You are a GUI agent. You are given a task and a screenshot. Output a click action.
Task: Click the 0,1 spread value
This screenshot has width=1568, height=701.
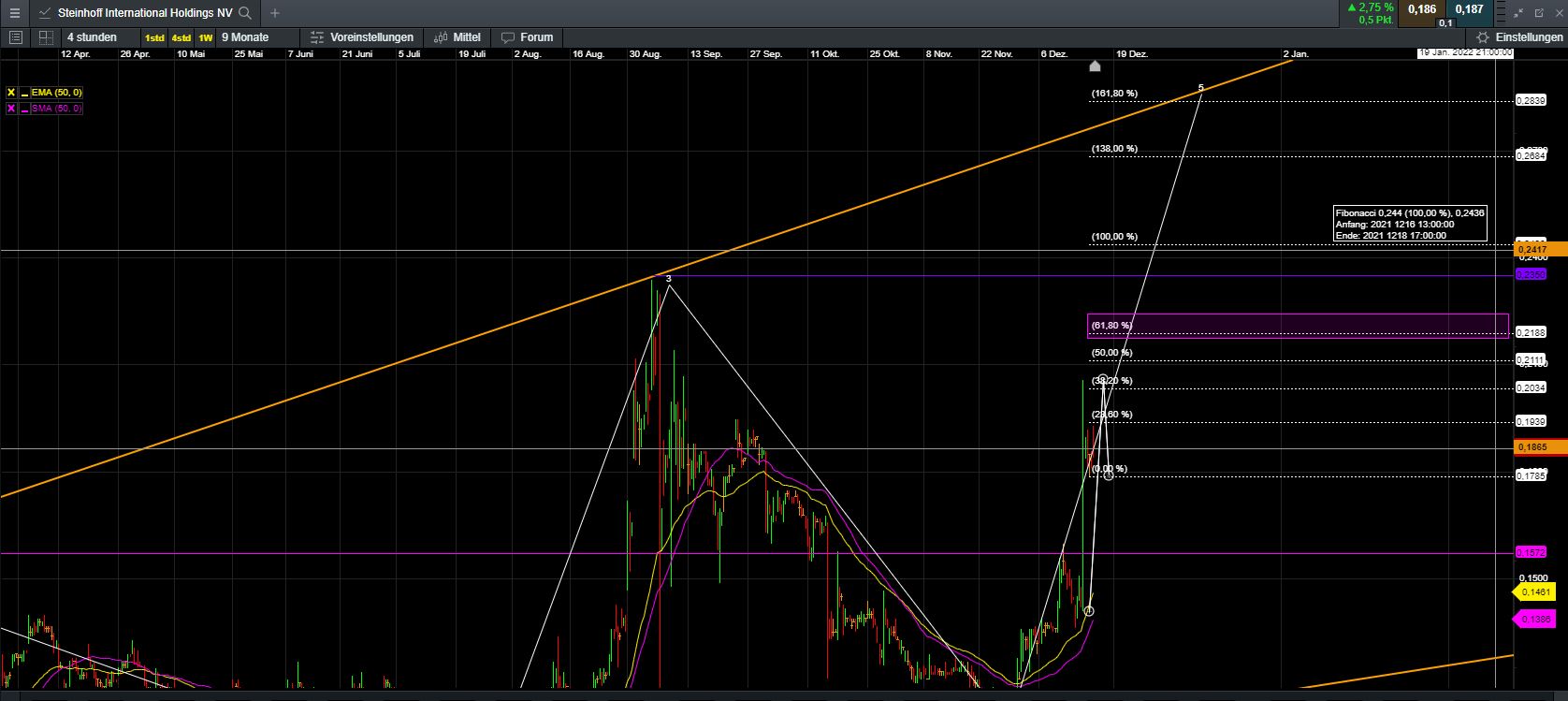pos(1445,22)
